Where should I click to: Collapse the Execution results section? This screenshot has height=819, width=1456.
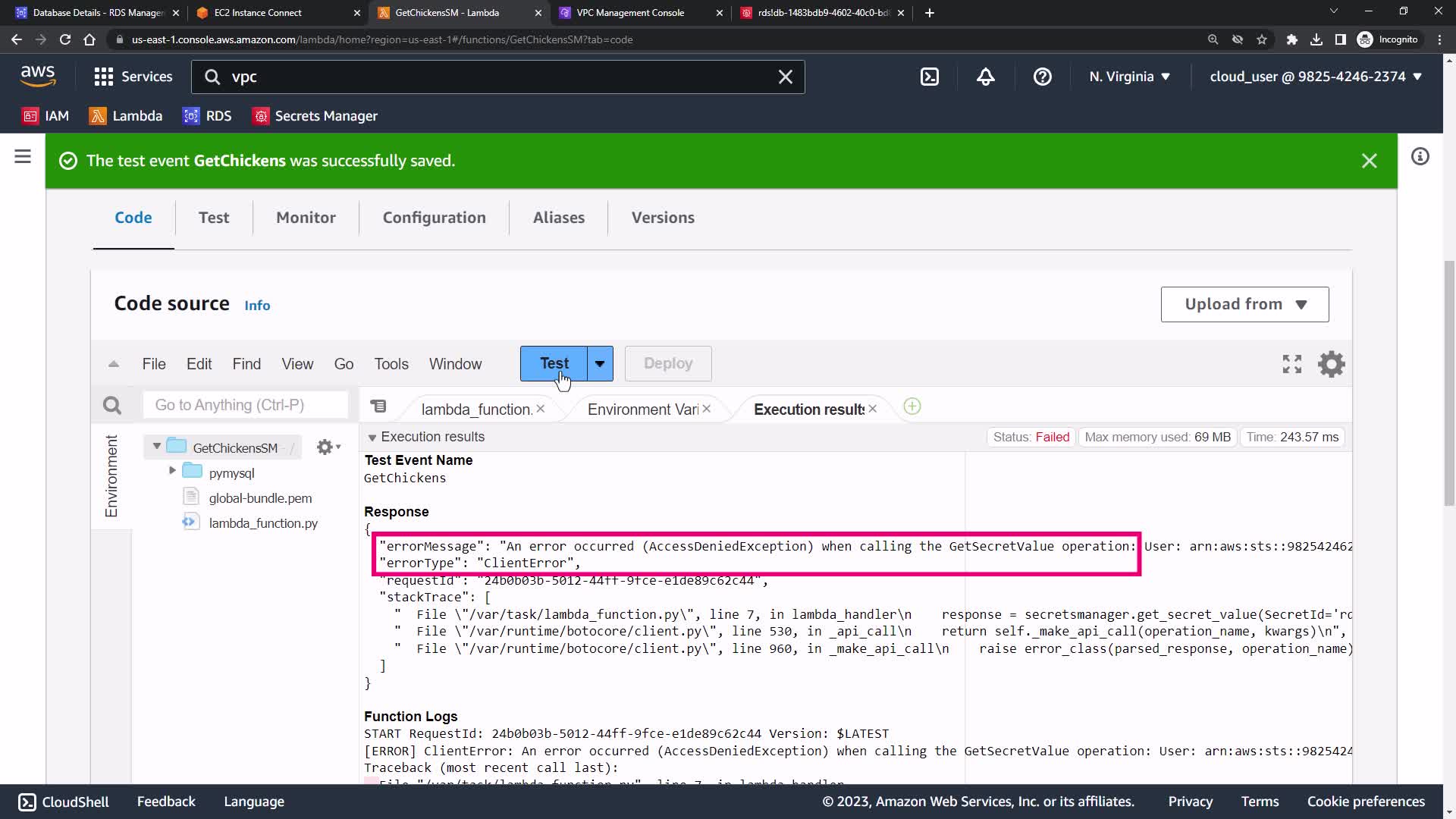372,438
